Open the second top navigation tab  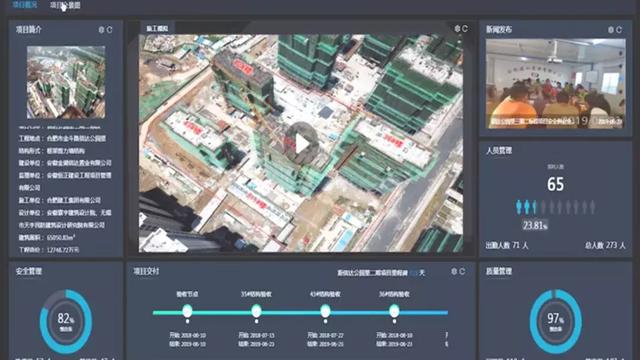[65, 5]
